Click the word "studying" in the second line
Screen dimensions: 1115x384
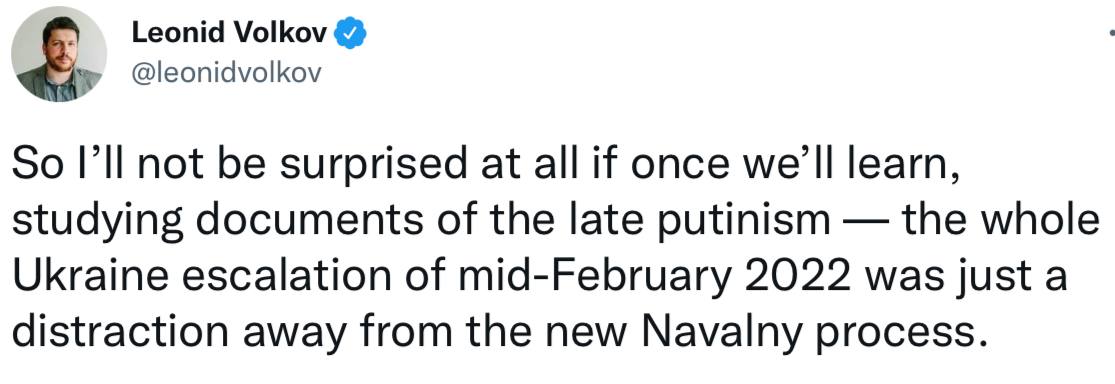pos(96,223)
